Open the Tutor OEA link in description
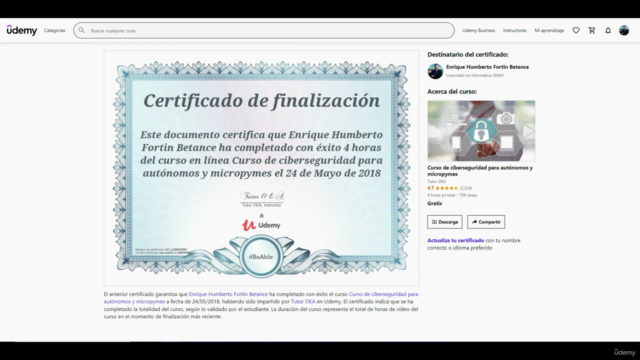 [x=303, y=302]
